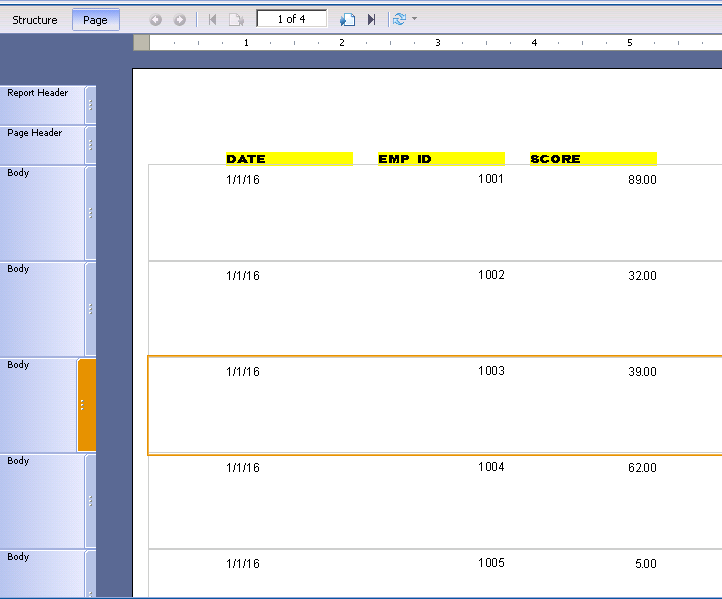The image size is (722, 599).
Task: Click the date in the 1002 row
Action: [243, 276]
